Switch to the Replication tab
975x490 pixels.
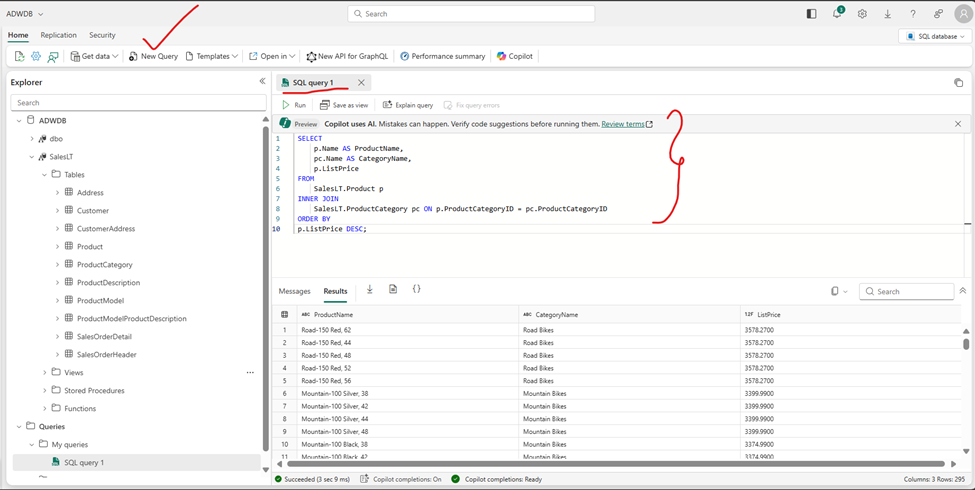(58, 35)
